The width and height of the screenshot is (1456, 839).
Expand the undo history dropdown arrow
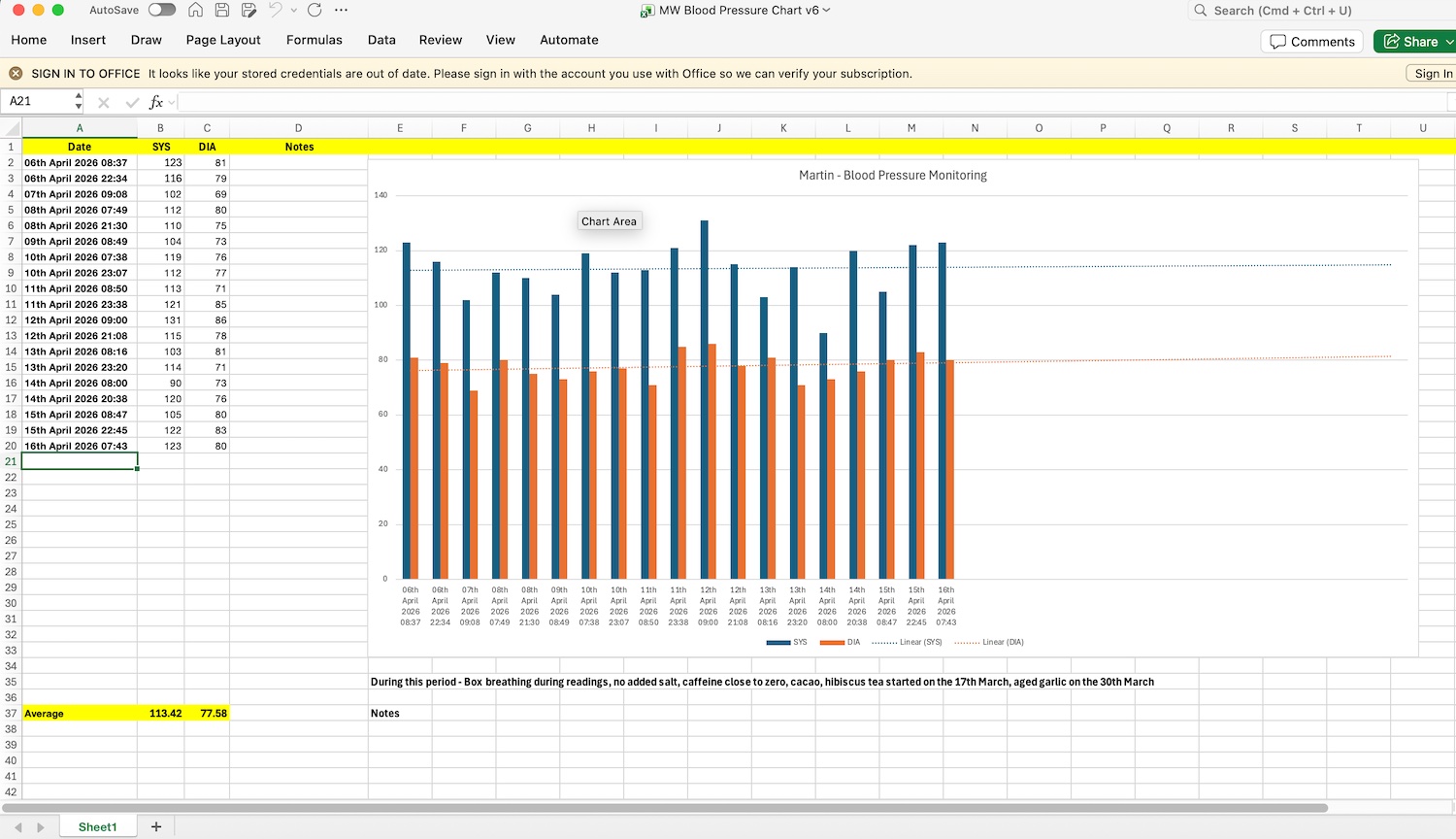tap(294, 11)
